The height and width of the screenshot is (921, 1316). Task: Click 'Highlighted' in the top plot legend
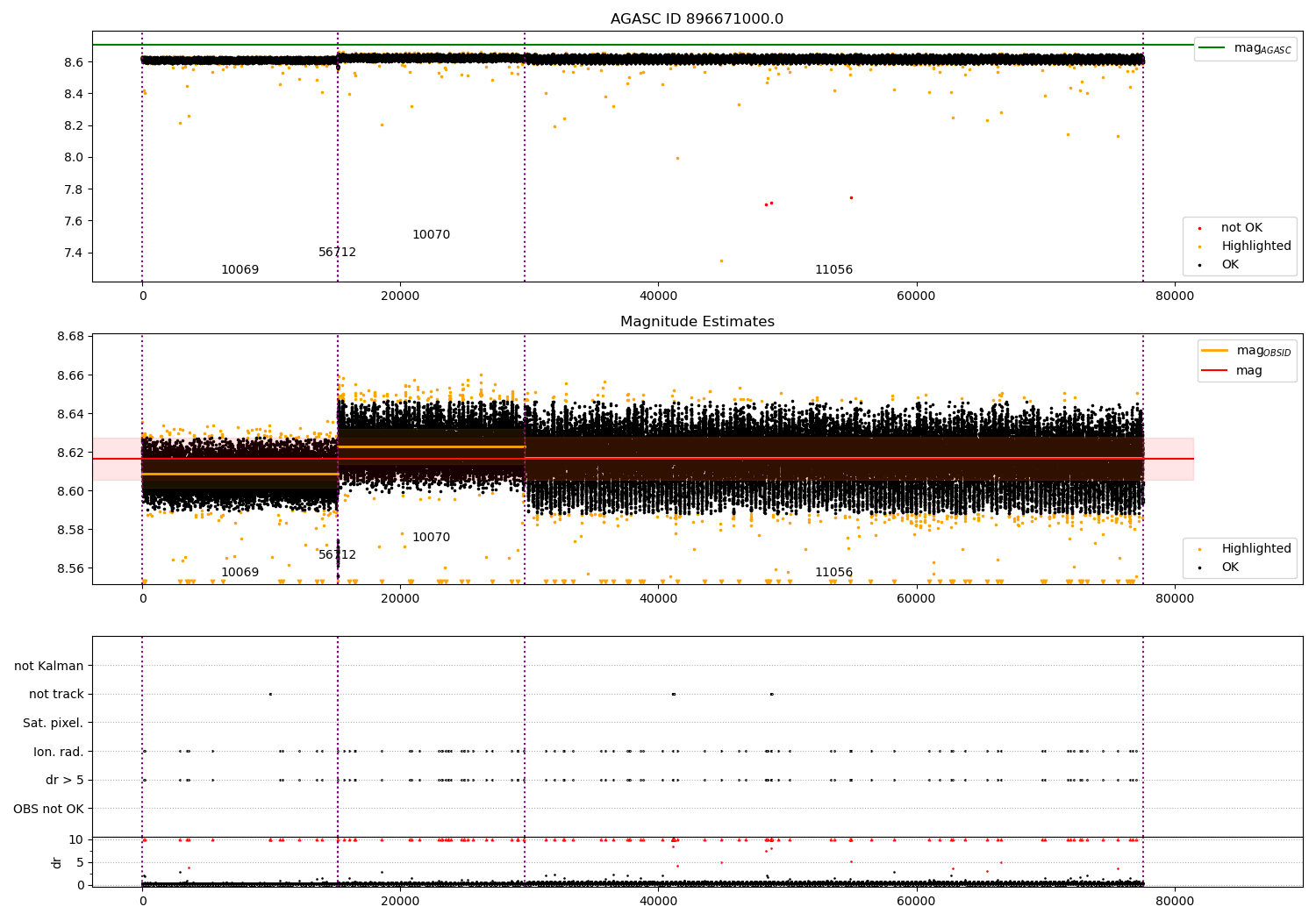pyautogui.click(x=1256, y=246)
